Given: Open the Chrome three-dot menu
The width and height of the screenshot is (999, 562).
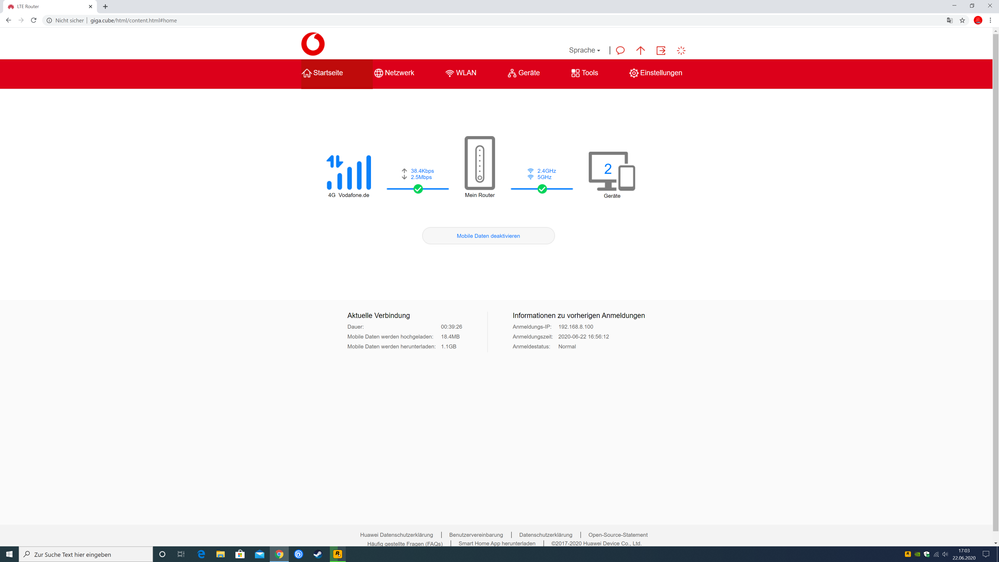Looking at the screenshot, I should [x=990, y=20].
